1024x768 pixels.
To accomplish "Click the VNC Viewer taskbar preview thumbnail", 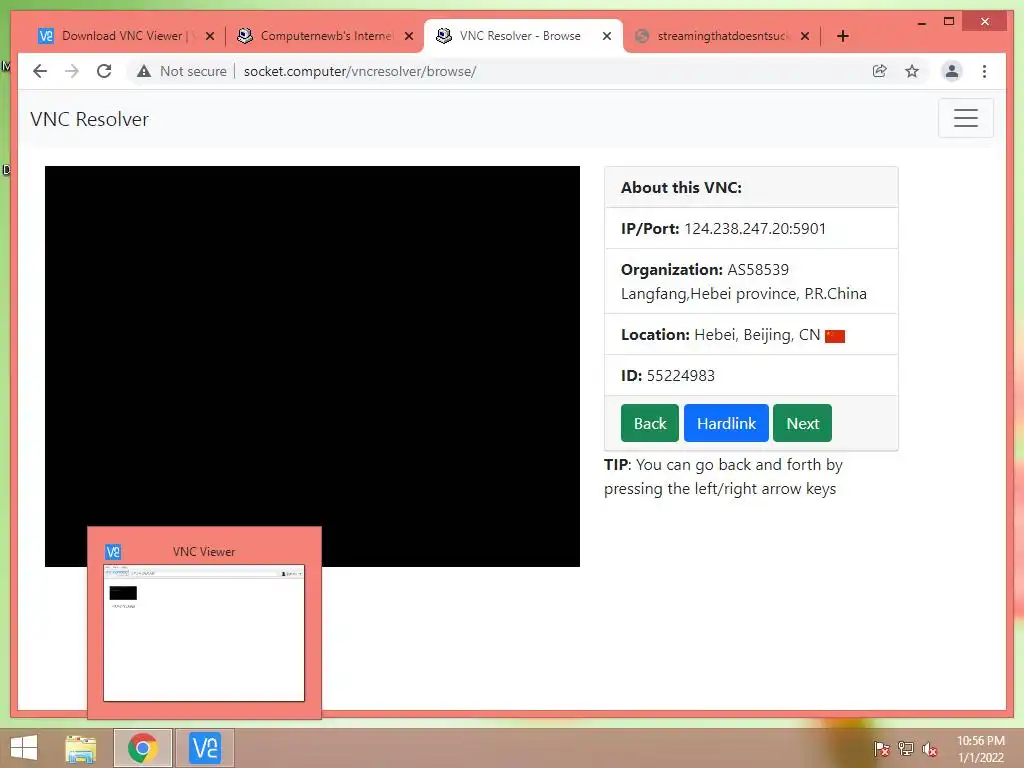I will (204, 633).
